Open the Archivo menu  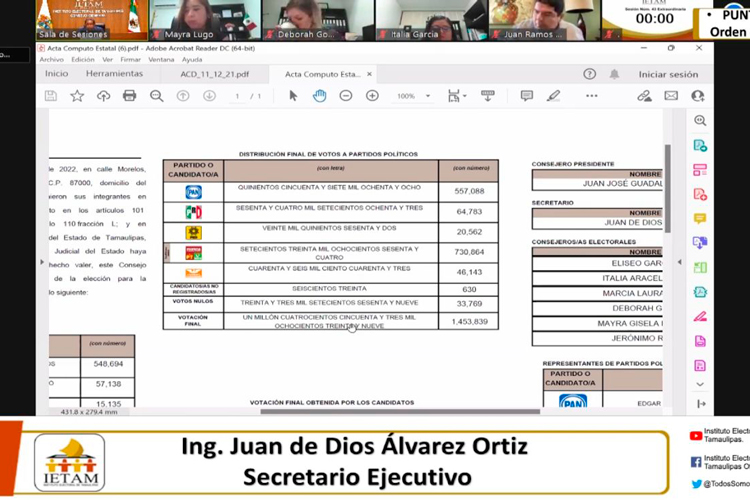[x=52, y=59]
